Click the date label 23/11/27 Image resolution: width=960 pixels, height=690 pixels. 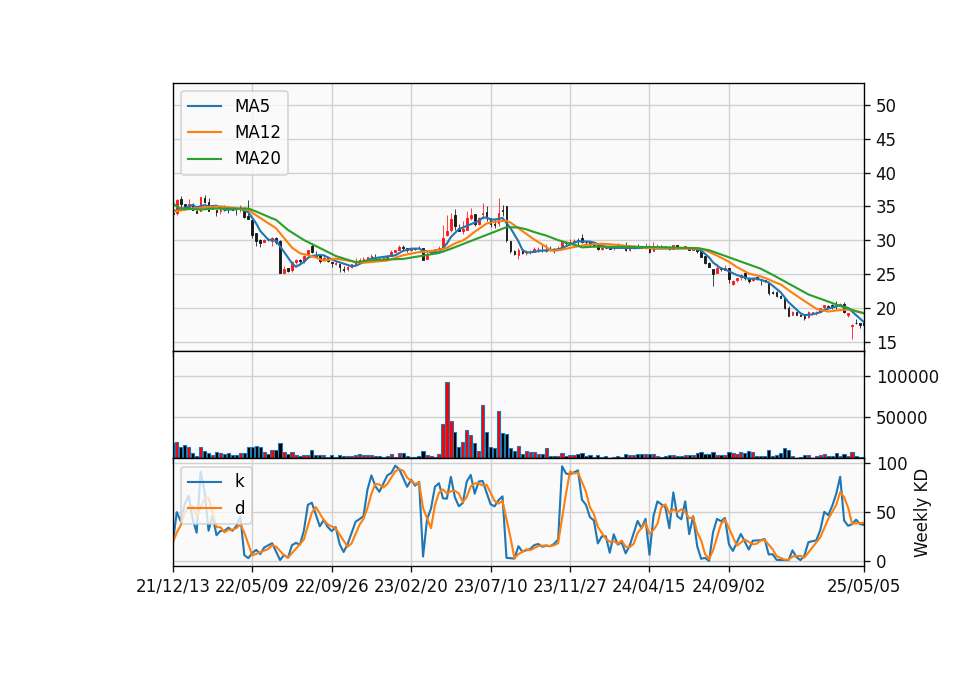click(x=570, y=586)
